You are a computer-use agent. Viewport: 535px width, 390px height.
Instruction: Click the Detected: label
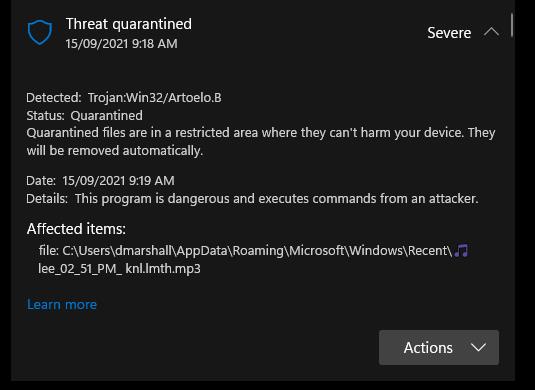(x=54, y=98)
